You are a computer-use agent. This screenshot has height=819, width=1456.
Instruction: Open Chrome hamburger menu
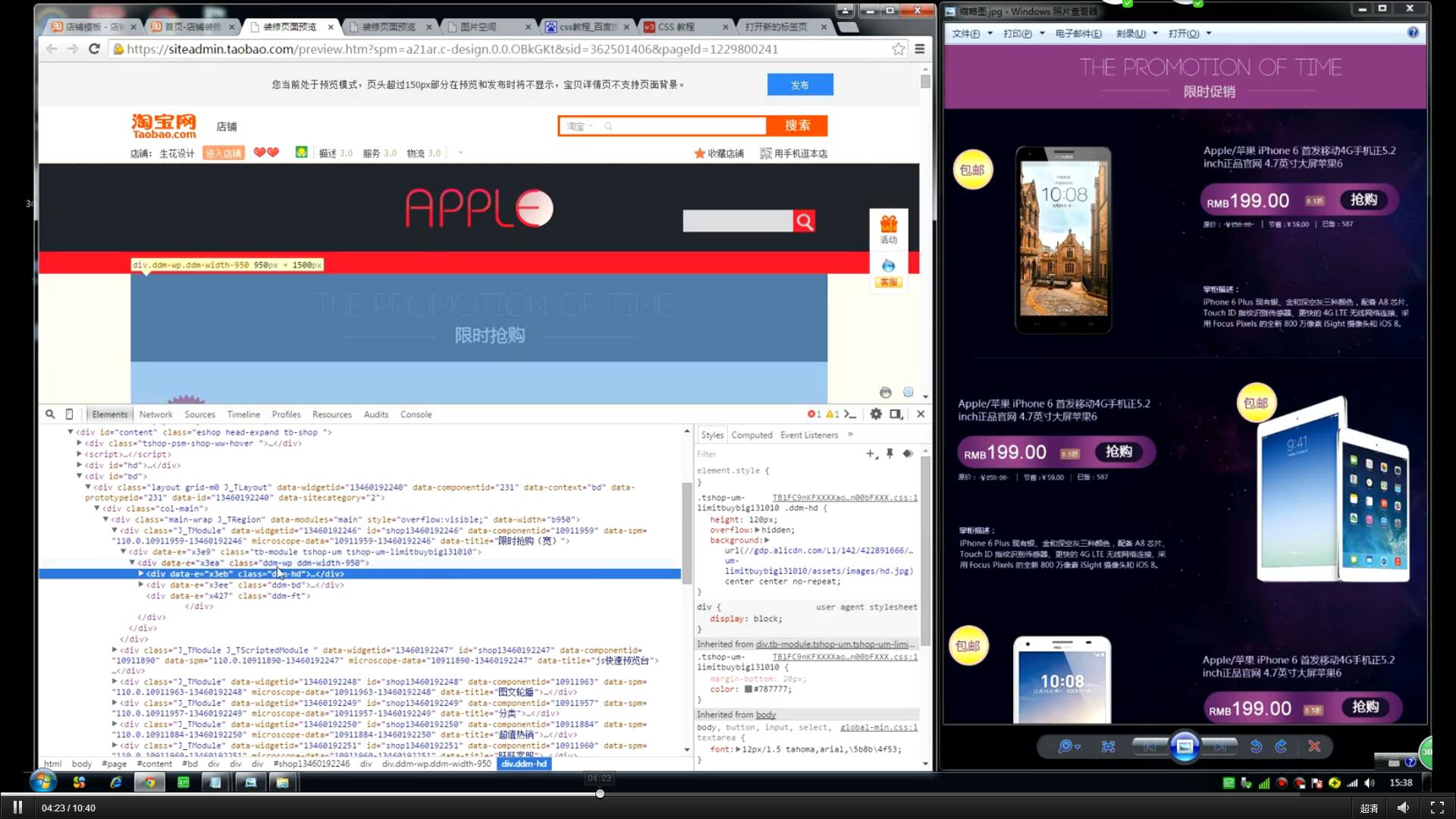tap(920, 49)
